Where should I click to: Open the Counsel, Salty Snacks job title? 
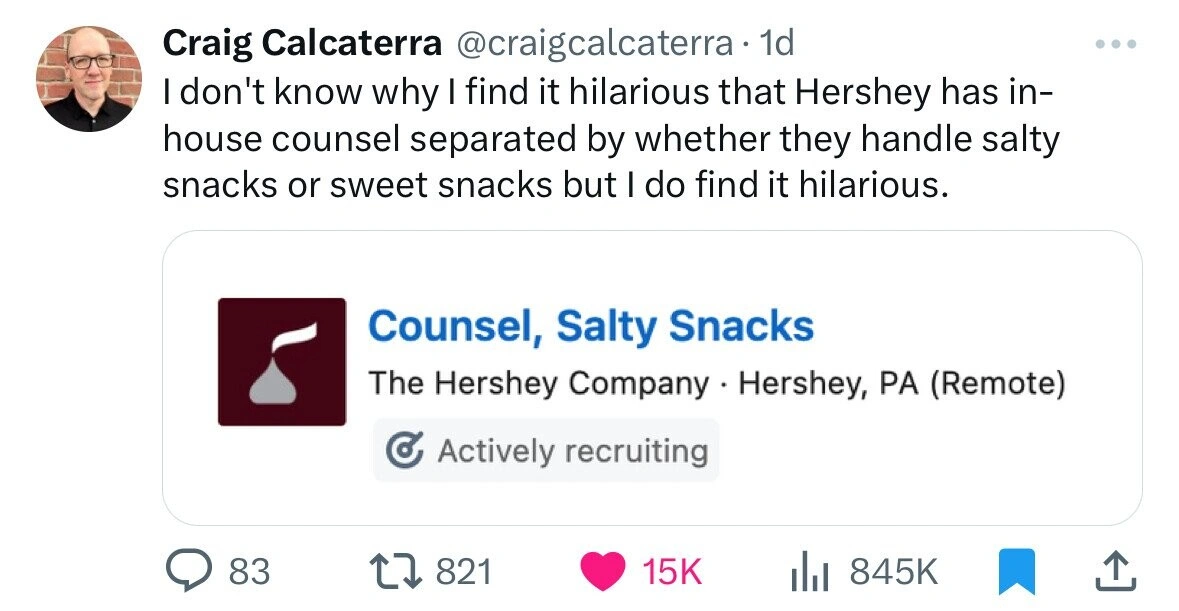(x=590, y=326)
